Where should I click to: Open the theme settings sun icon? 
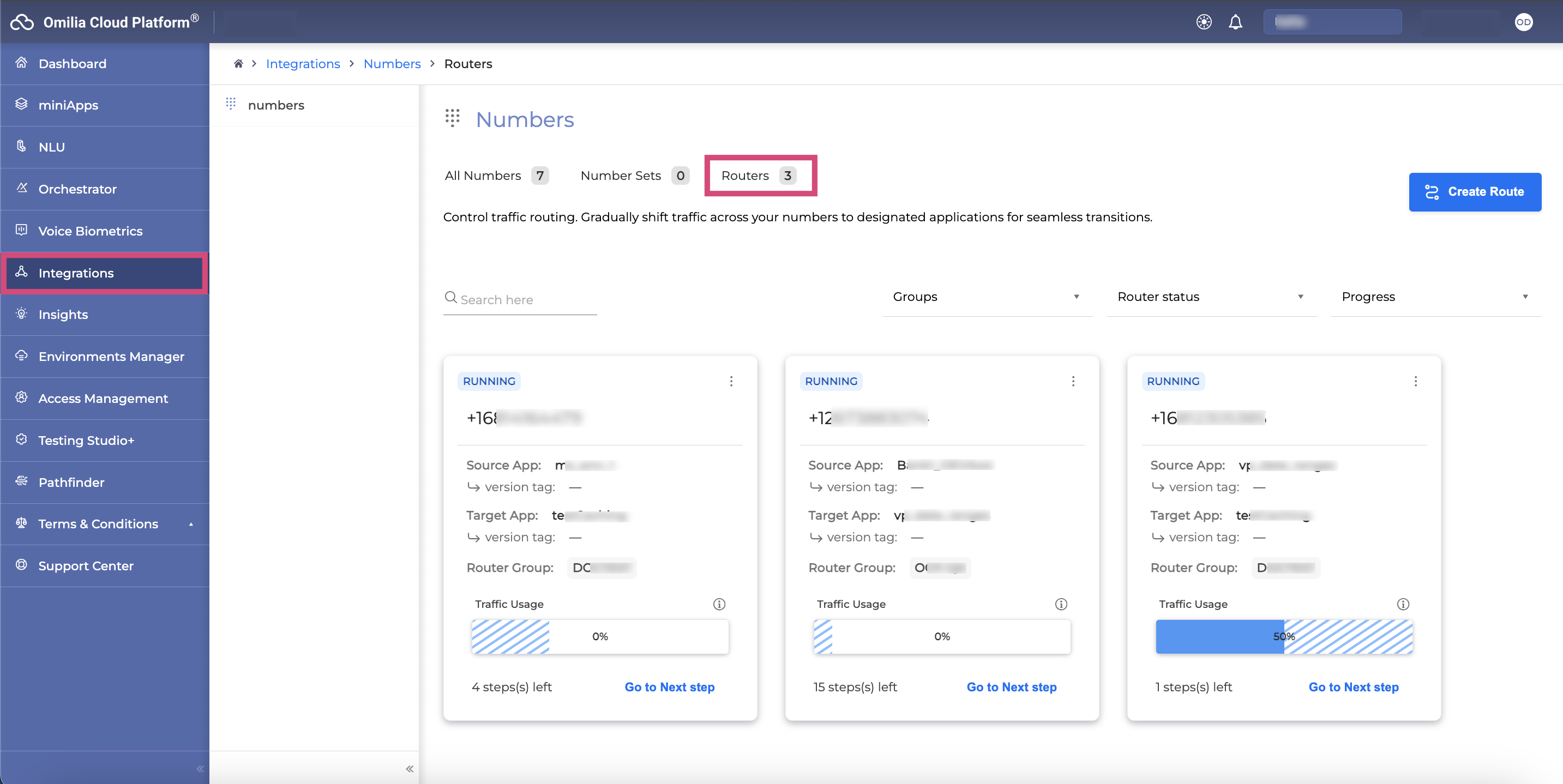1204,22
